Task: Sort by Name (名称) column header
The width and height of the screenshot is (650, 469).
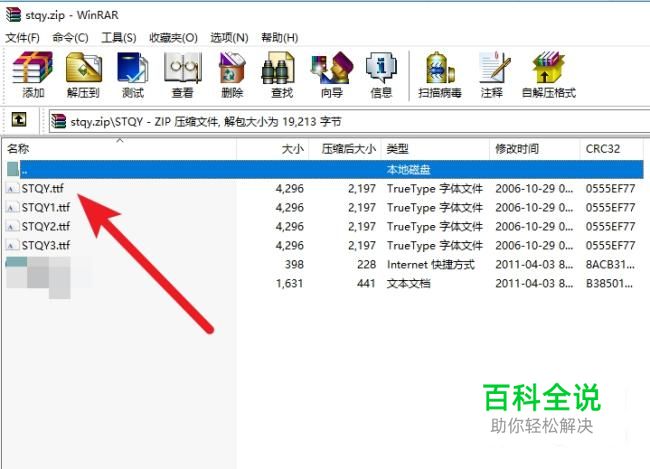Action: click(120, 149)
